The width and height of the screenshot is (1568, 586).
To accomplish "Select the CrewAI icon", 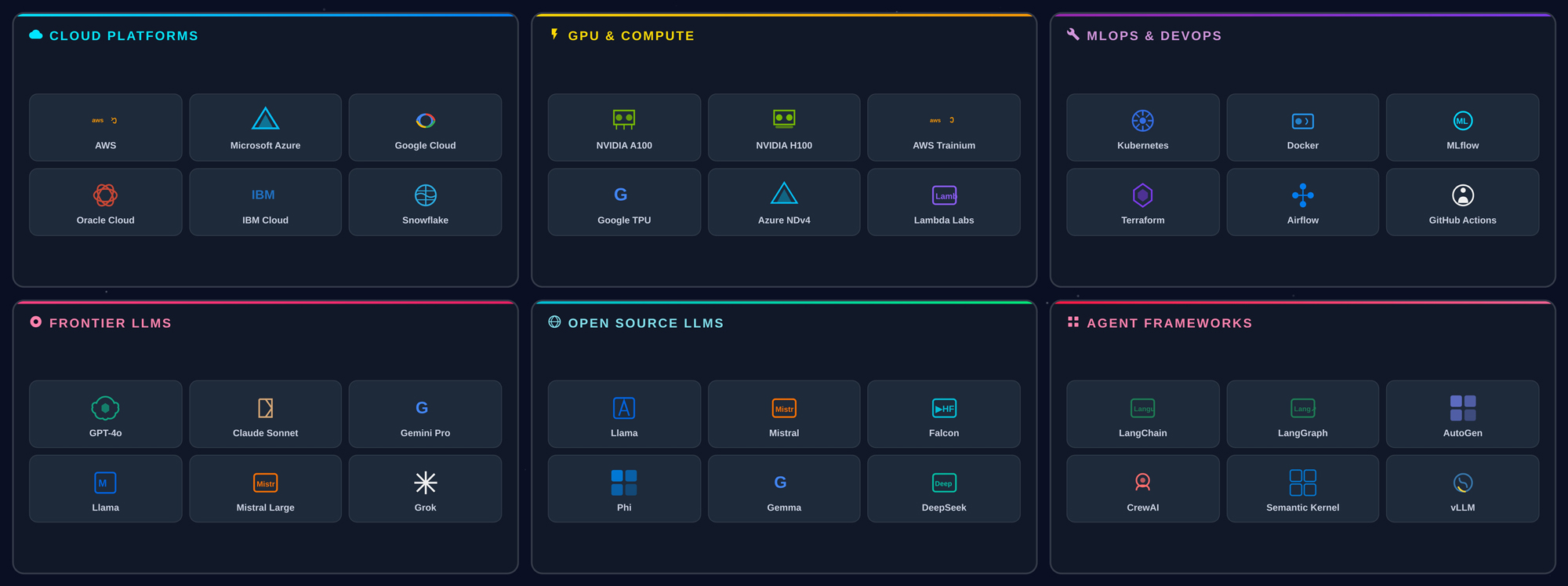I will coord(1142,482).
